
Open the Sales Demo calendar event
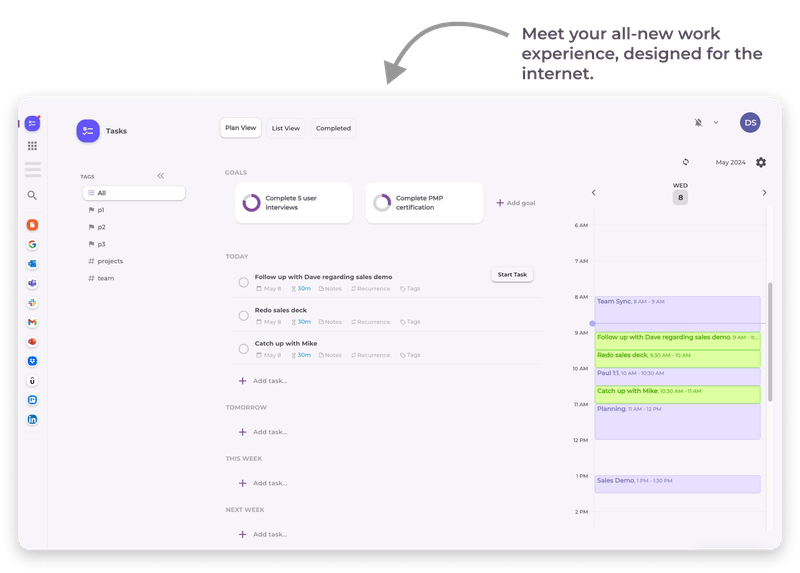678,484
